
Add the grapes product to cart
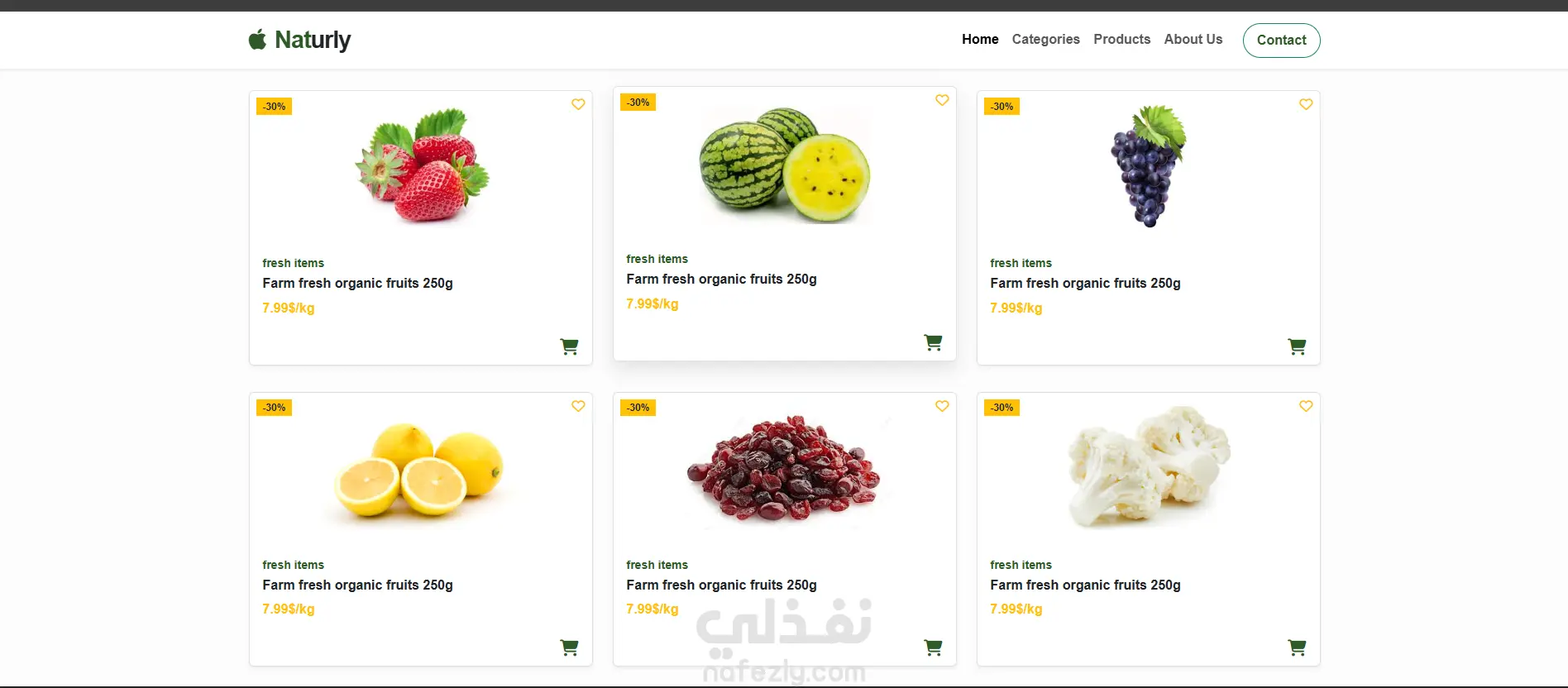pyautogui.click(x=1297, y=346)
